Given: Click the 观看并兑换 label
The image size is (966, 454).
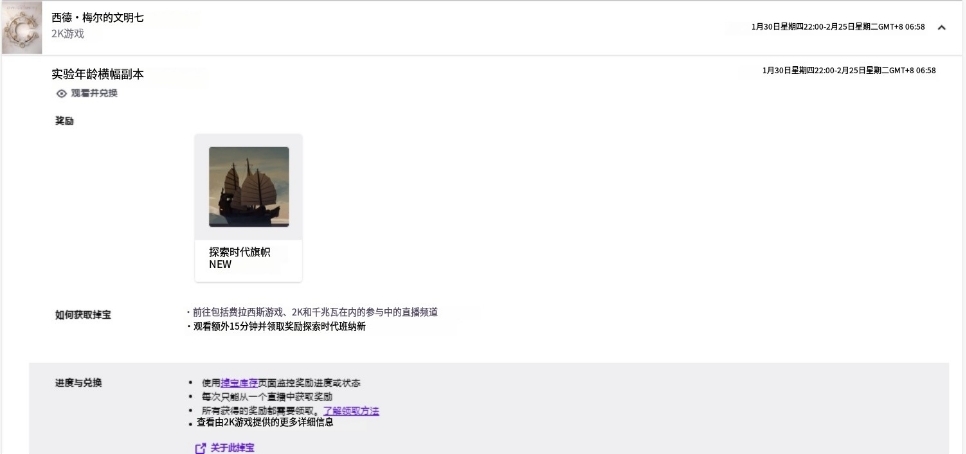Looking at the screenshot, I should 94,94.
